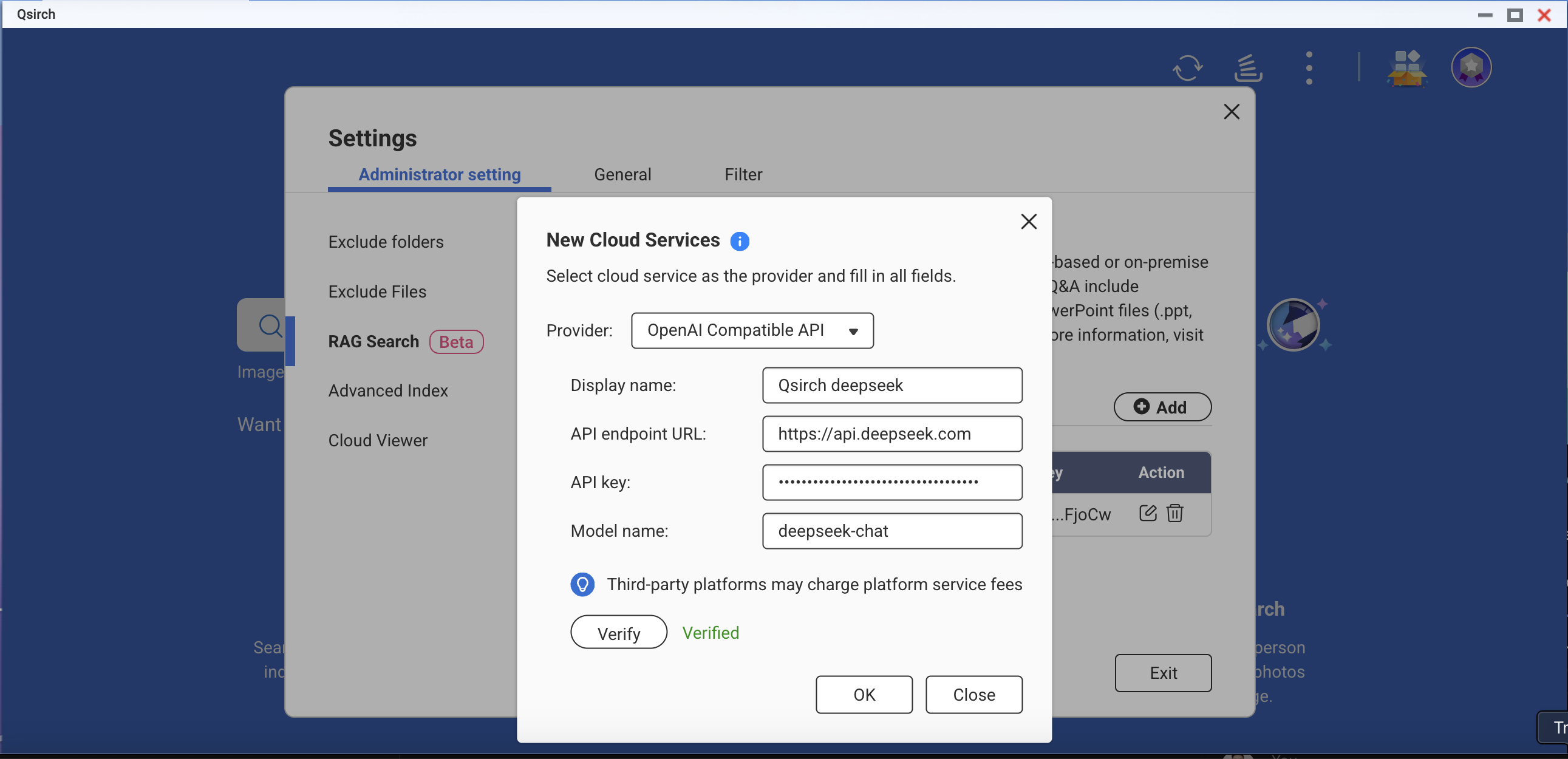1568x759 pixels.
Task: Click the info icon beside New Cloud Services
Action: click(x=739, y=241)
